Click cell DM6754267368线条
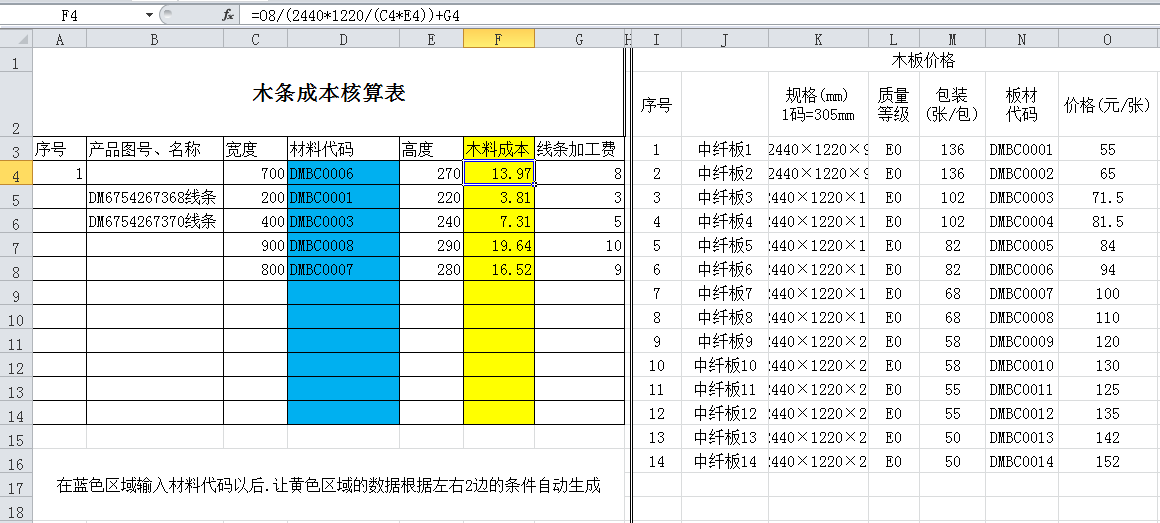 point(154,198)
